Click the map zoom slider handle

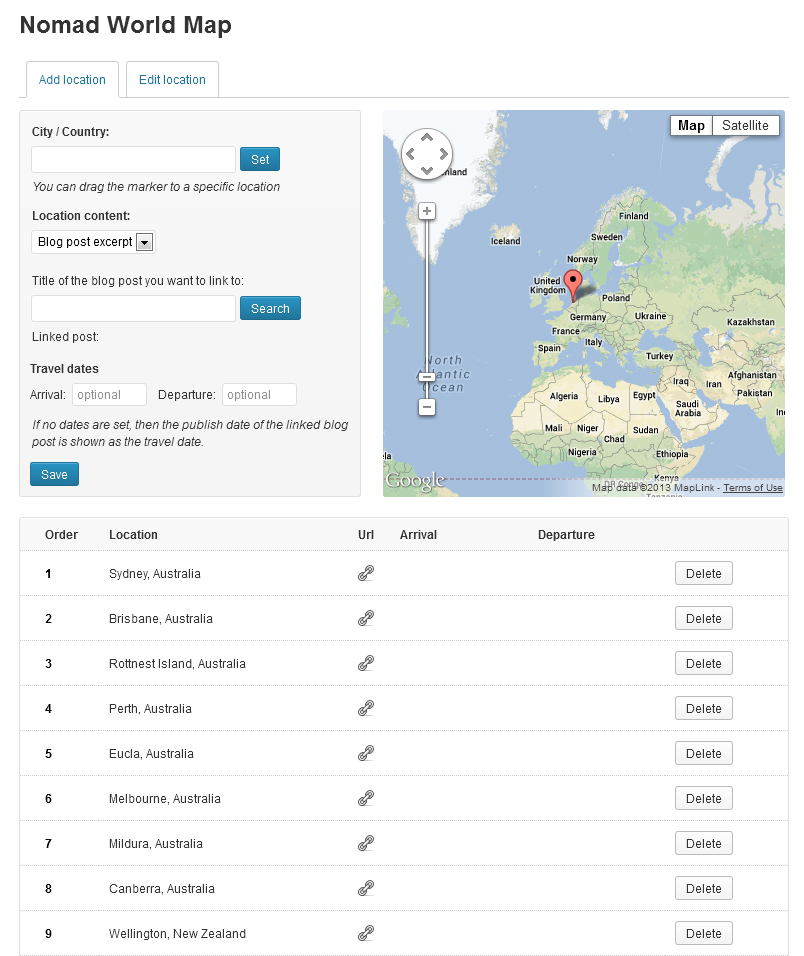(x=427, y=377)
